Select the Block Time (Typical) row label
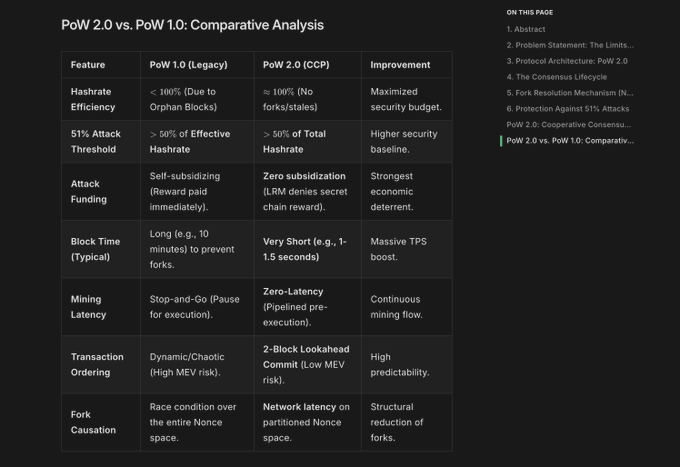The image size is (680, 467). tap(97, 249)
